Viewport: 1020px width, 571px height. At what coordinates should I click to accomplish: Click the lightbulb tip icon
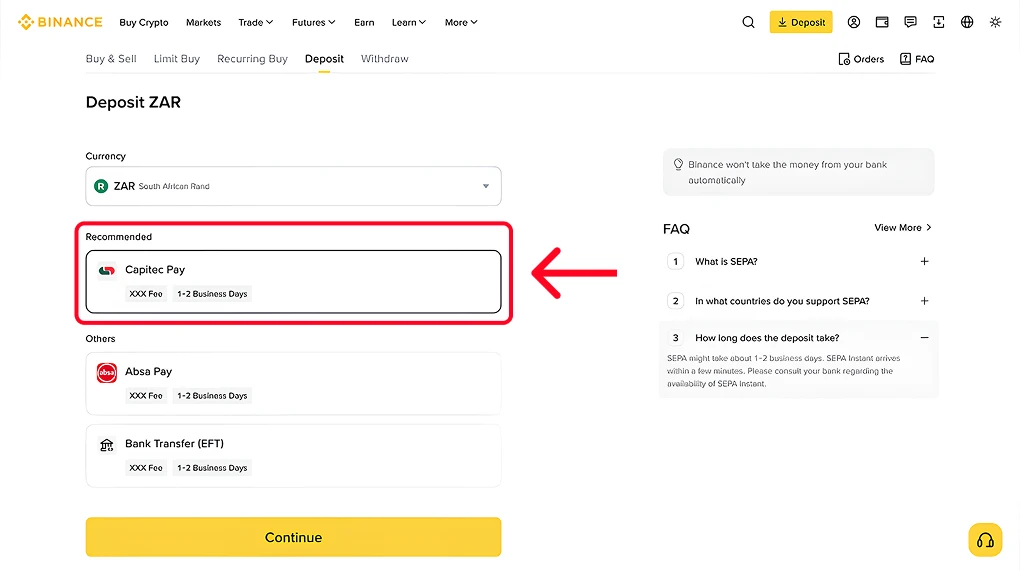(678, 165)
